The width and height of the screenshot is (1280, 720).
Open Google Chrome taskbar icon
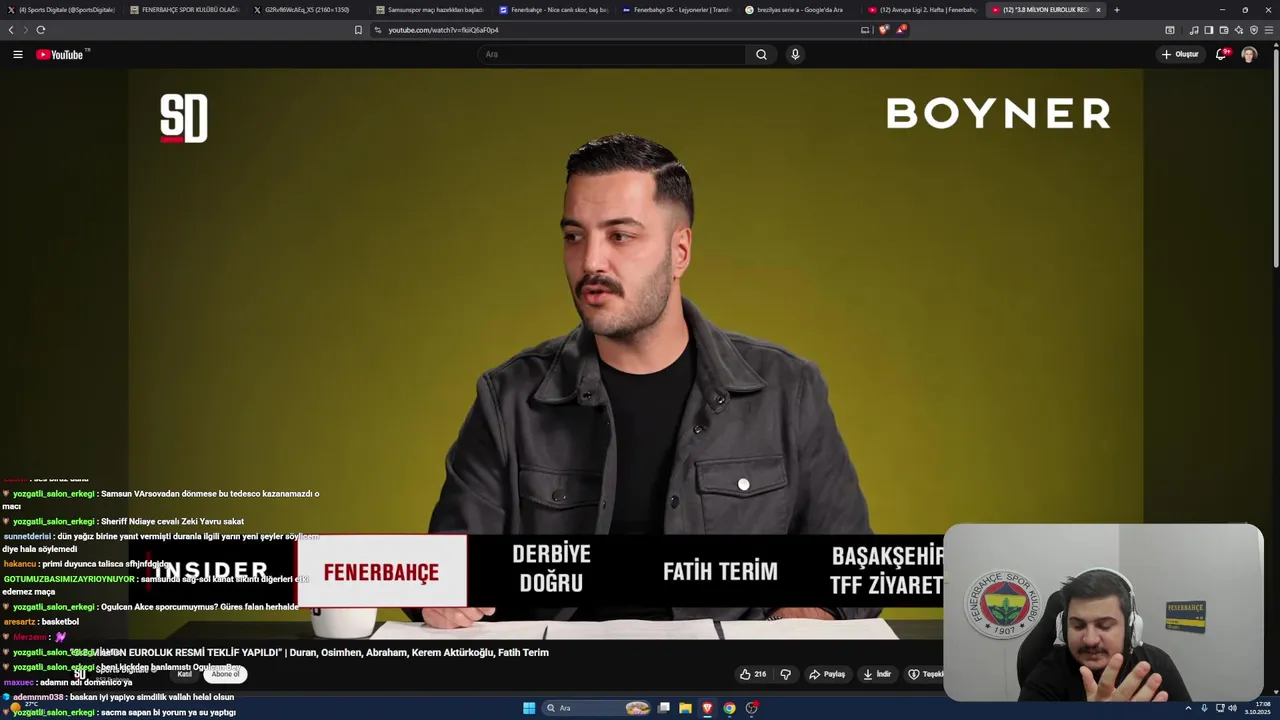coord(729,708)
